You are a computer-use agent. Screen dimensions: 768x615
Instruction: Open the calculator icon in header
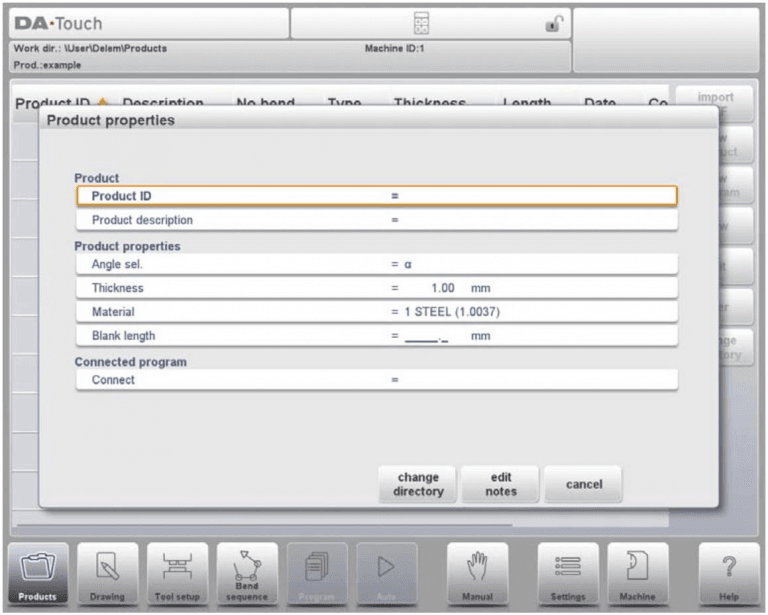[421, 23]
